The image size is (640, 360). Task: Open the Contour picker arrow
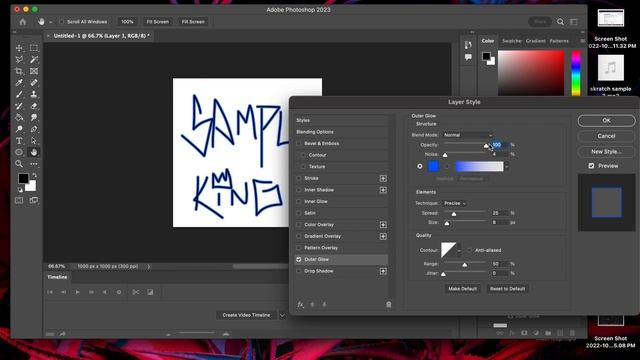[459, 250]
